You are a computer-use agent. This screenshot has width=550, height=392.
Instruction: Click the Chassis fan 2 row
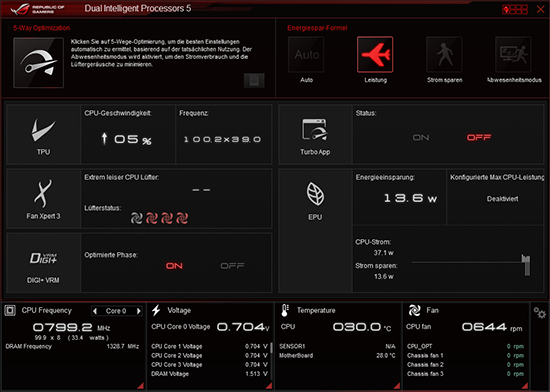tap(465, 365)
